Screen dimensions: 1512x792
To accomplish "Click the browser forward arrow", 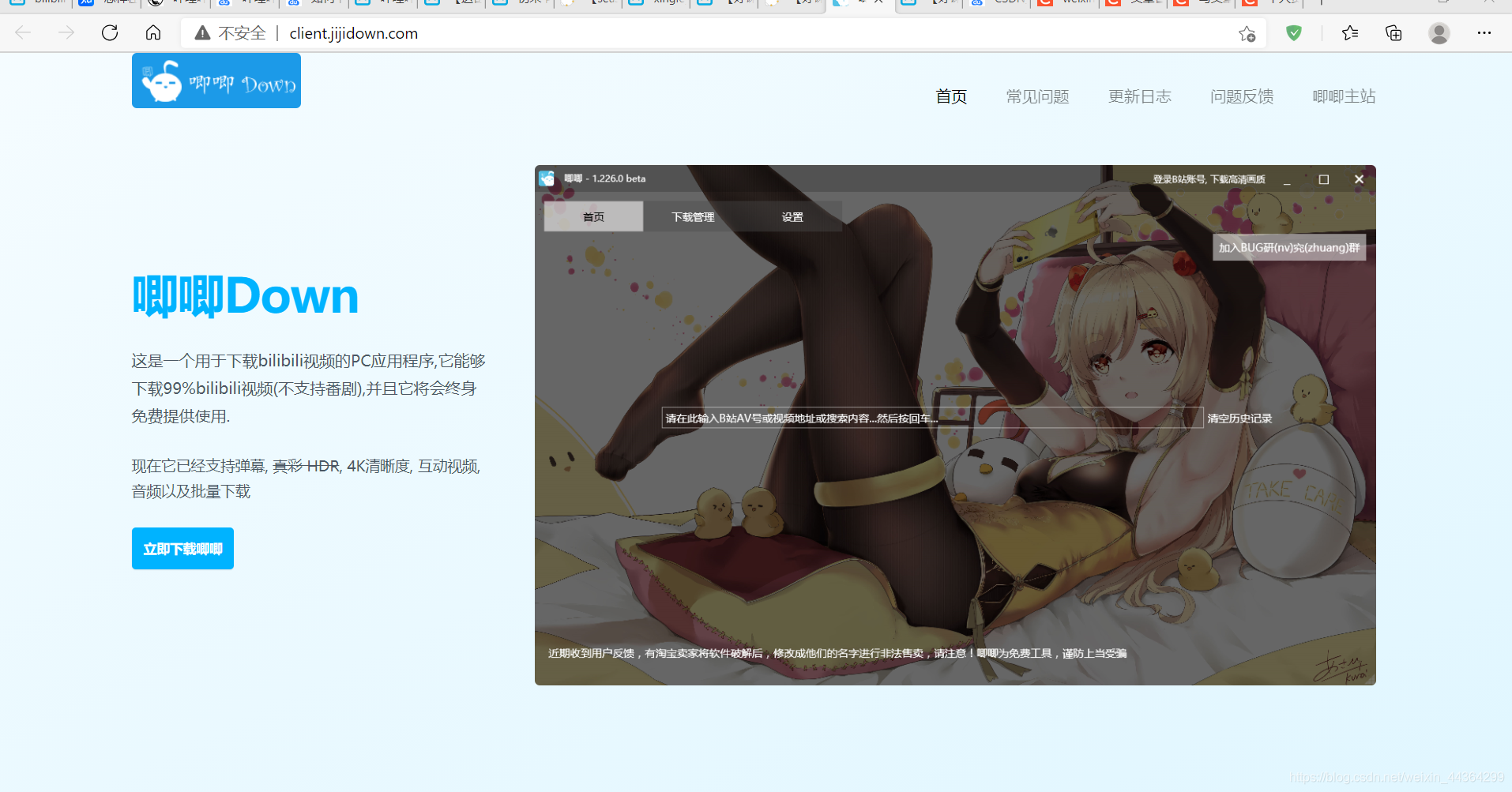I will pos(66,33).
